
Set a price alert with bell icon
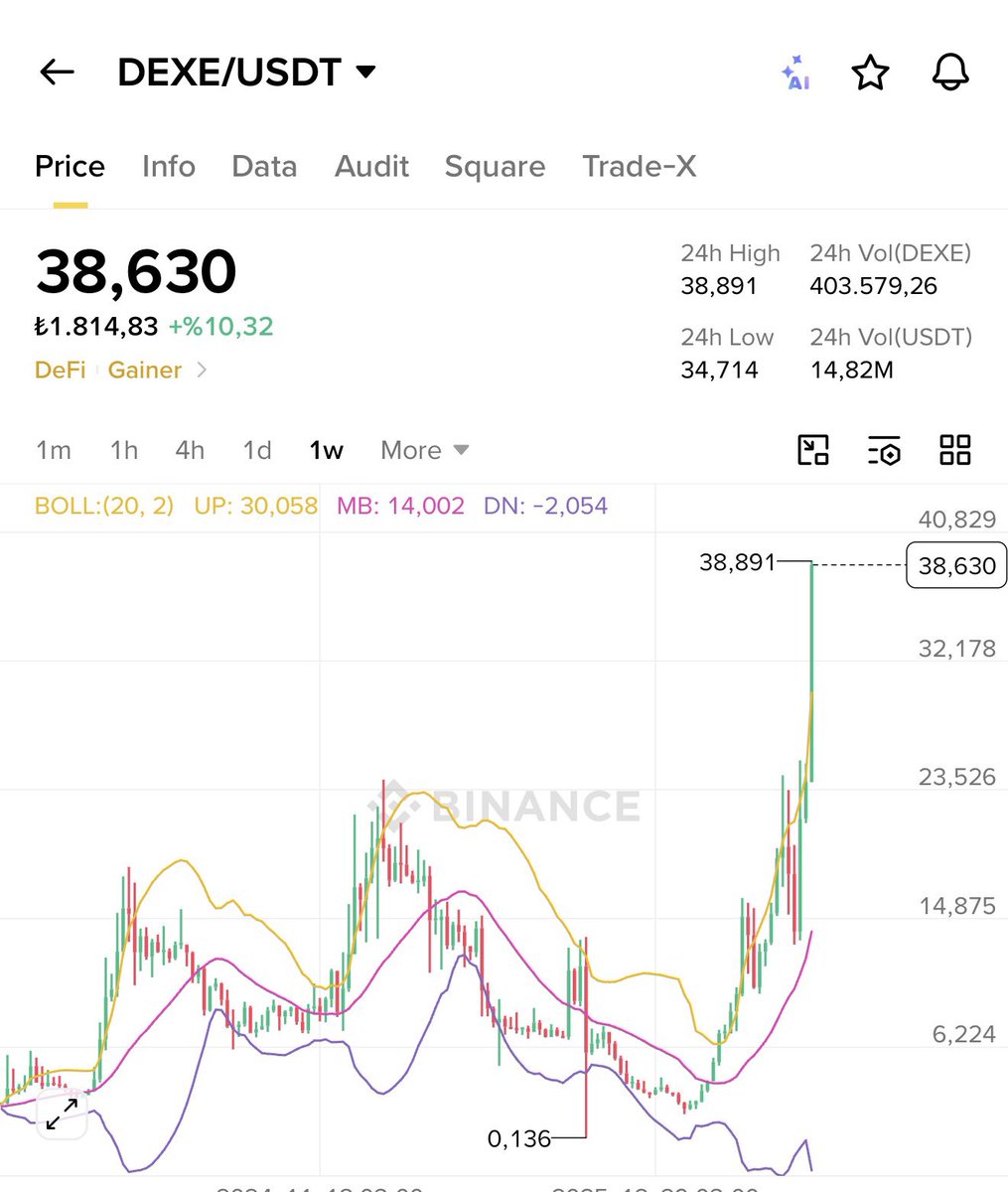pyautogui.click(x=950, y=73)
